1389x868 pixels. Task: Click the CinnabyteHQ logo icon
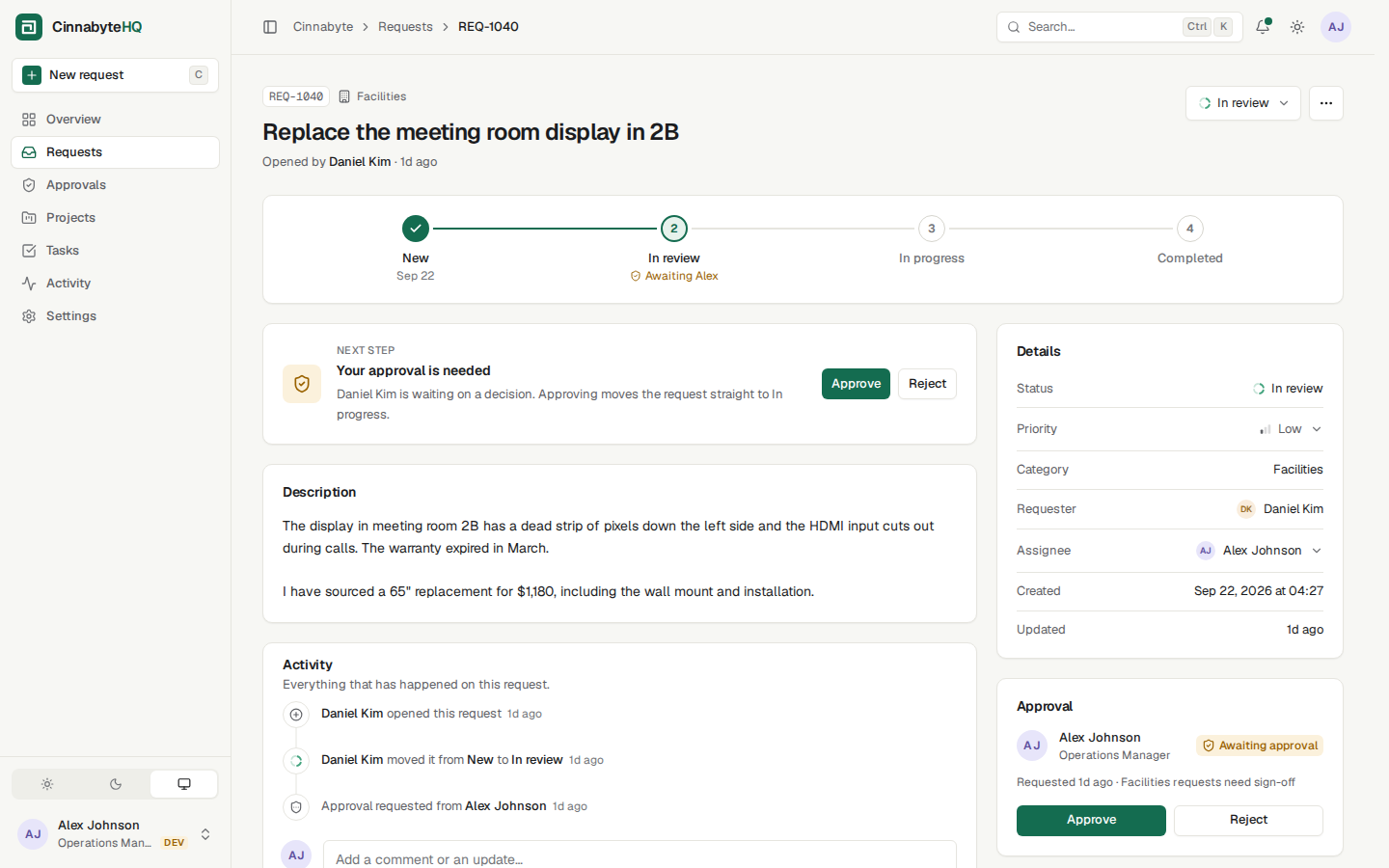(x=29, y=27)
